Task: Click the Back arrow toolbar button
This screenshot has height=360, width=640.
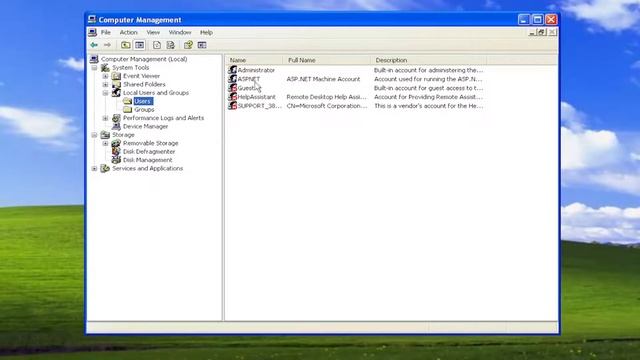Action: click(94, 45)
